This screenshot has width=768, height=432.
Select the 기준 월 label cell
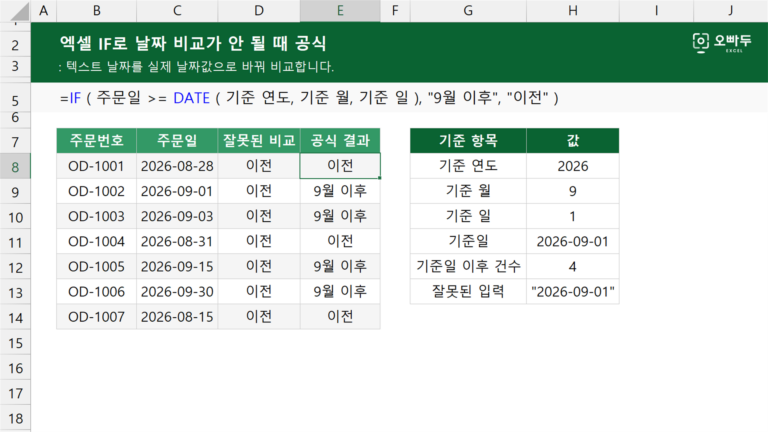point(468,191)
